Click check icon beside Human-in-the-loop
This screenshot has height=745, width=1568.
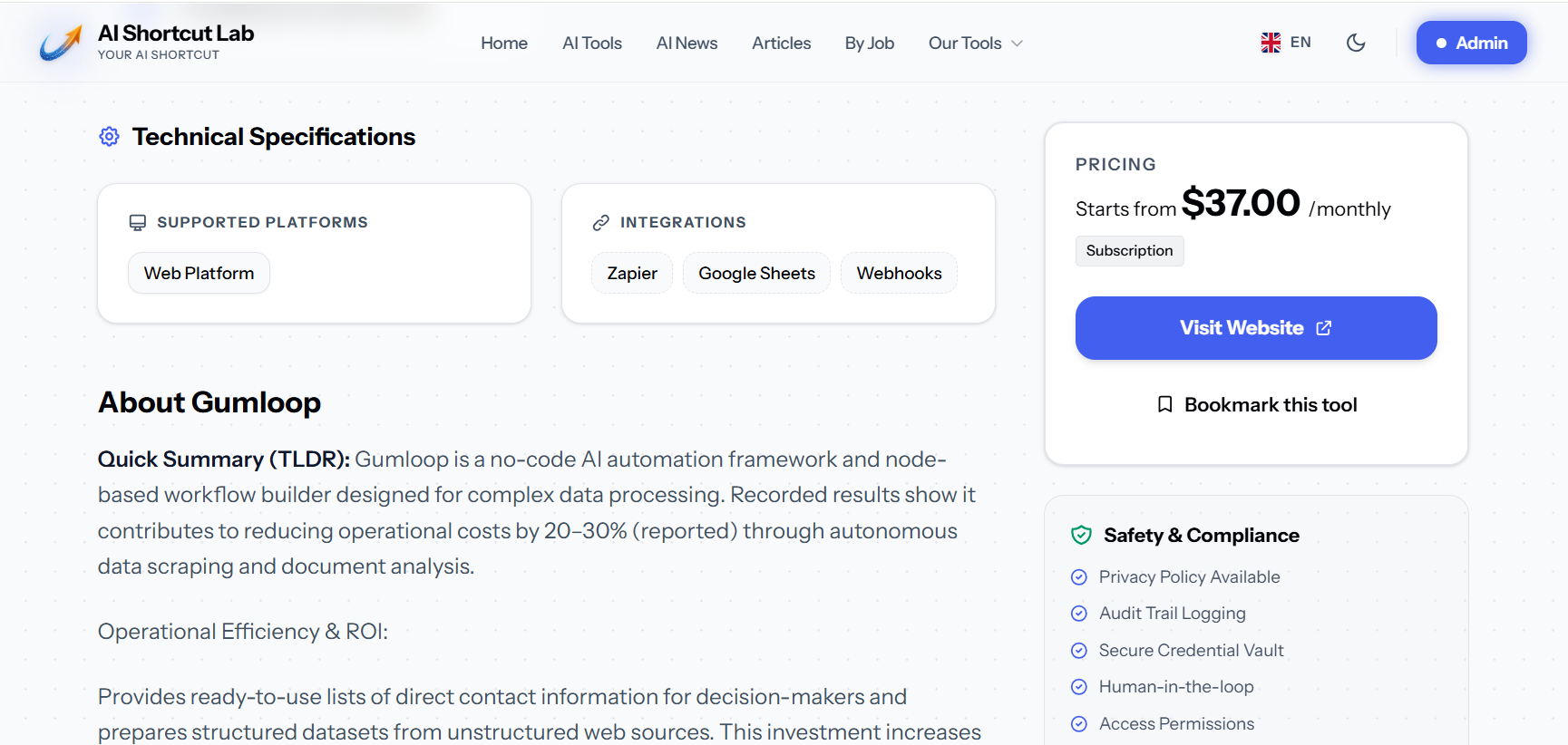click(x=1079, y=687)
